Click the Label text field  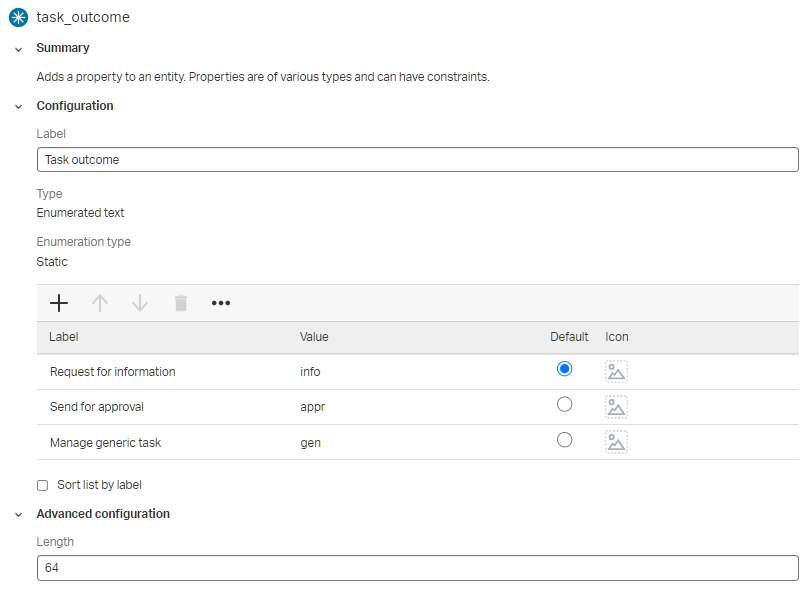417,160
